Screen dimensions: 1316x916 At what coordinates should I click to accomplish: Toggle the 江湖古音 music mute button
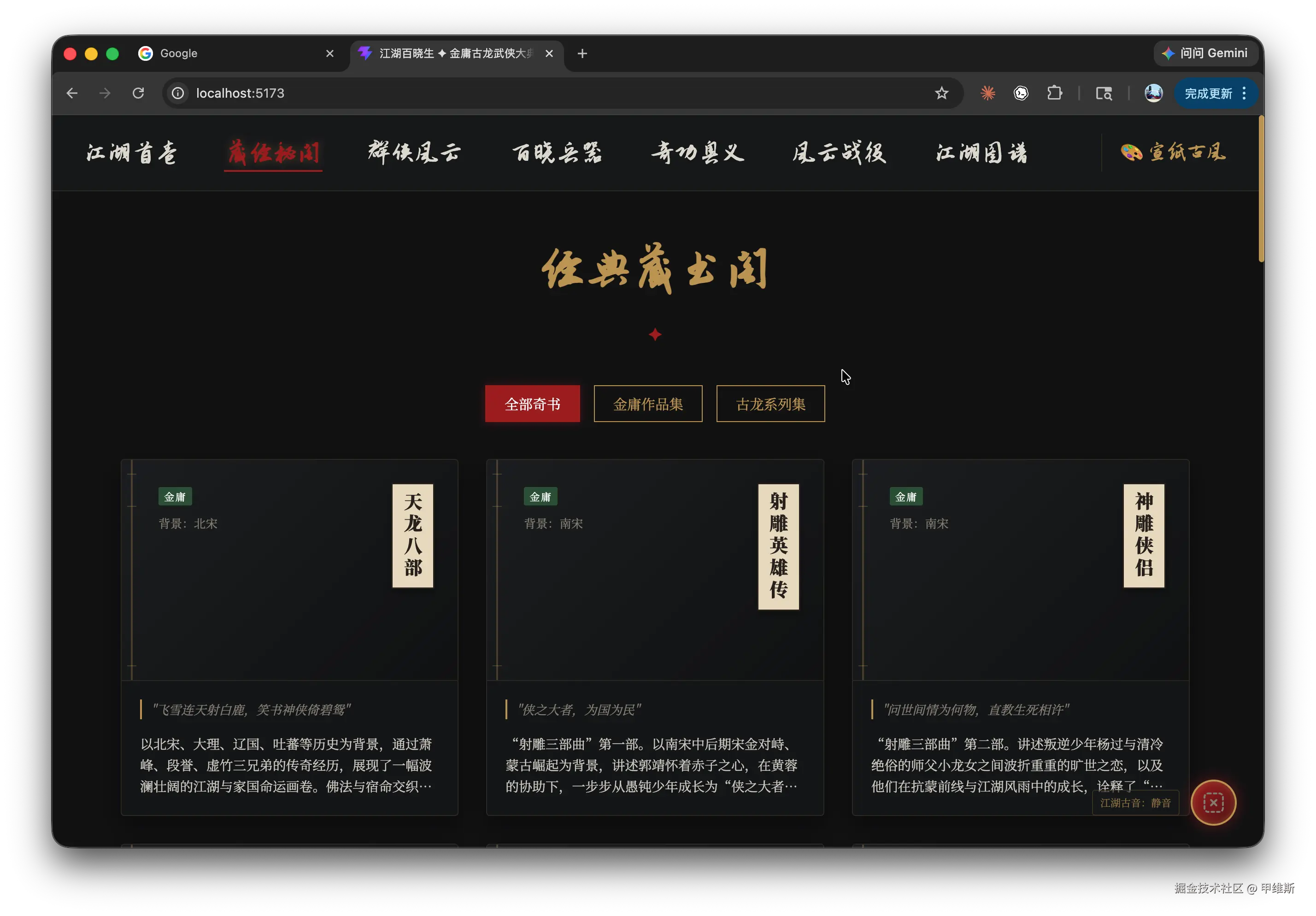coord(1213,802)
